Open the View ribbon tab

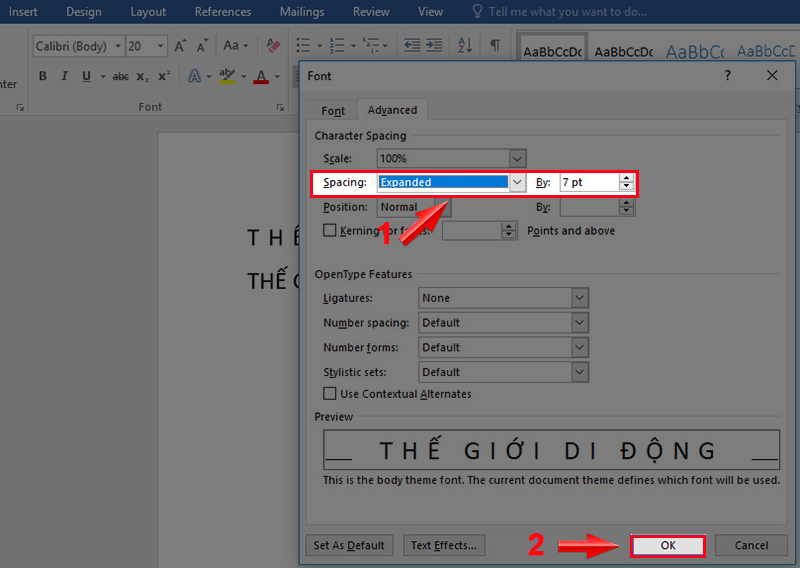point(430,12)
